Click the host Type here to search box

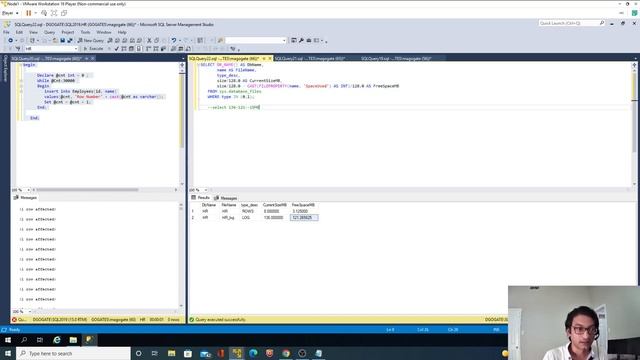[x=73, y=353]
